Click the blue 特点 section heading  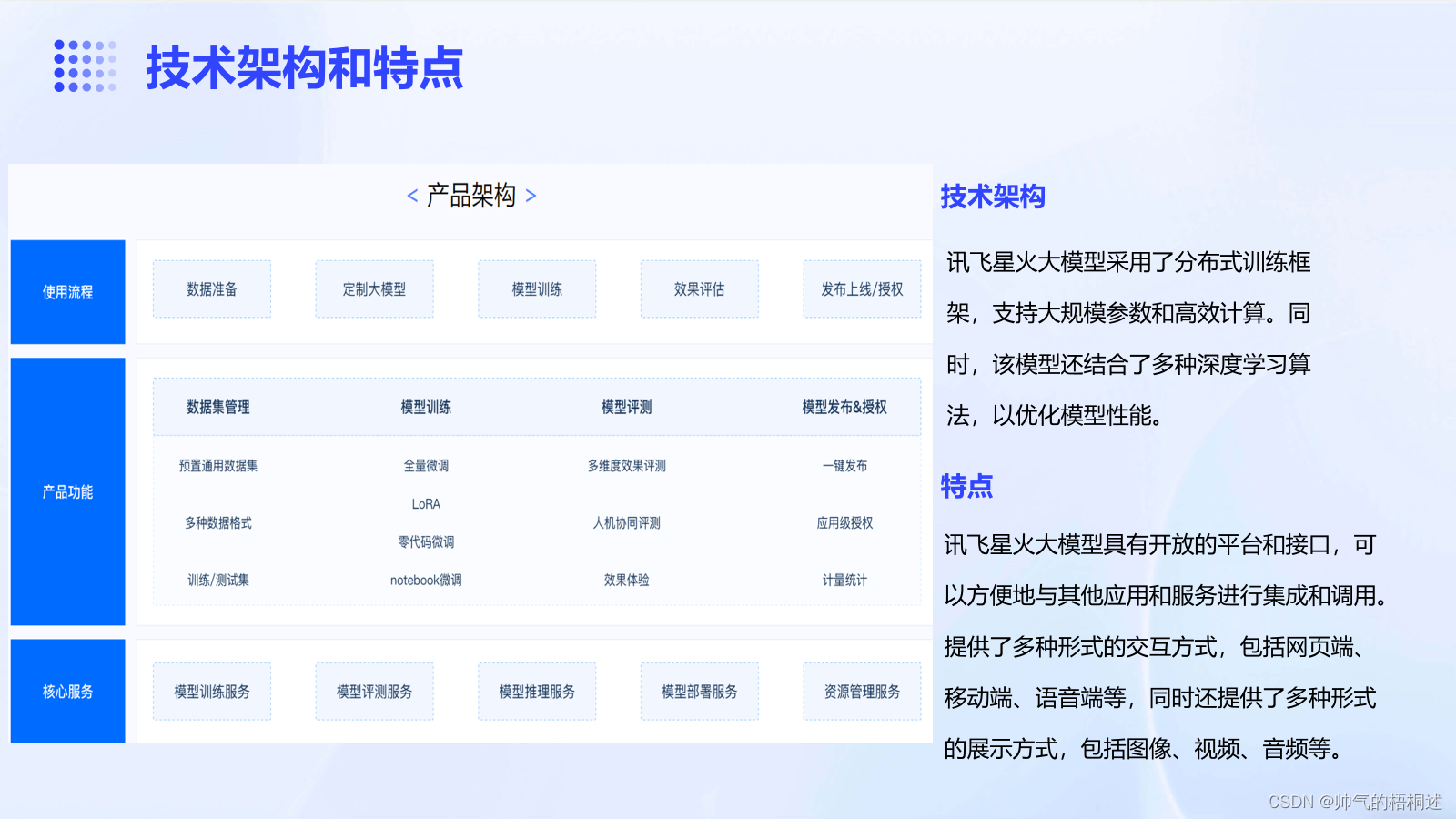click(966, 486)
